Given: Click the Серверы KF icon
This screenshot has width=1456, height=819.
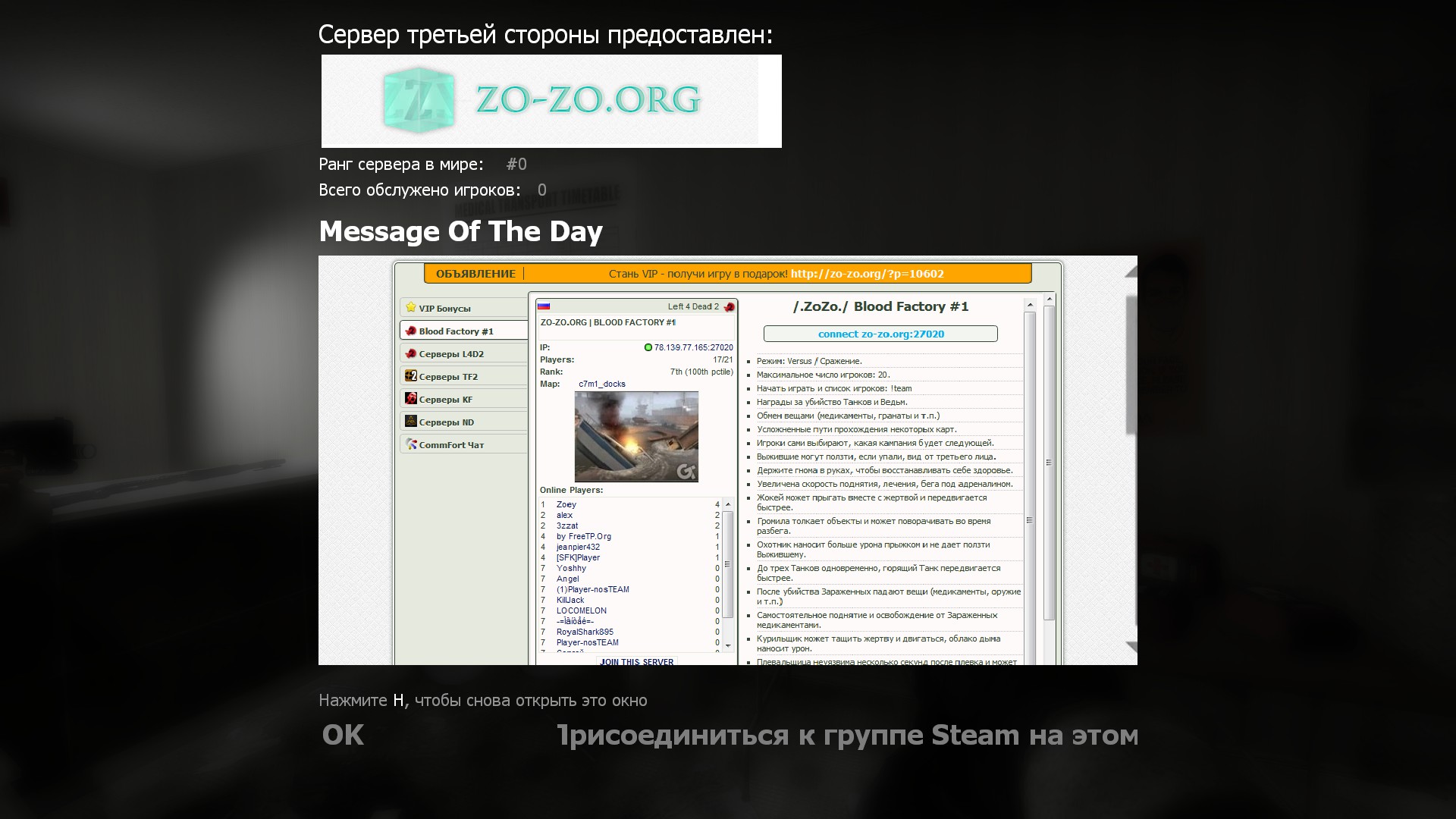Looking at the screenshot, I should (411, 399).
